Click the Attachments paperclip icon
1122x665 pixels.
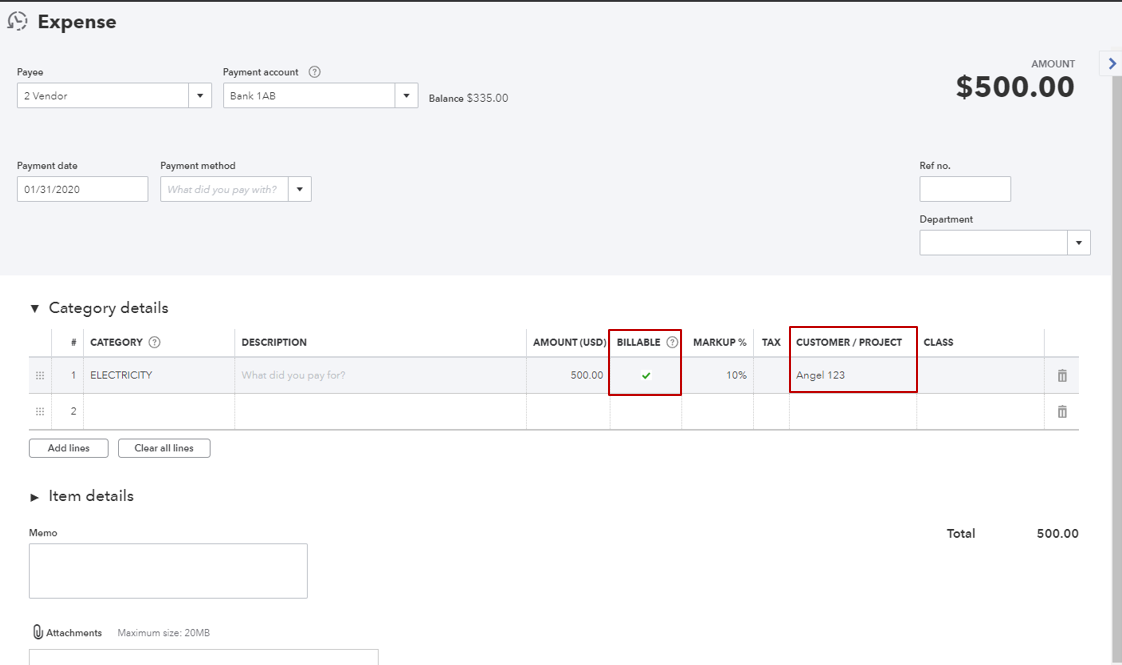pos(38,632)
